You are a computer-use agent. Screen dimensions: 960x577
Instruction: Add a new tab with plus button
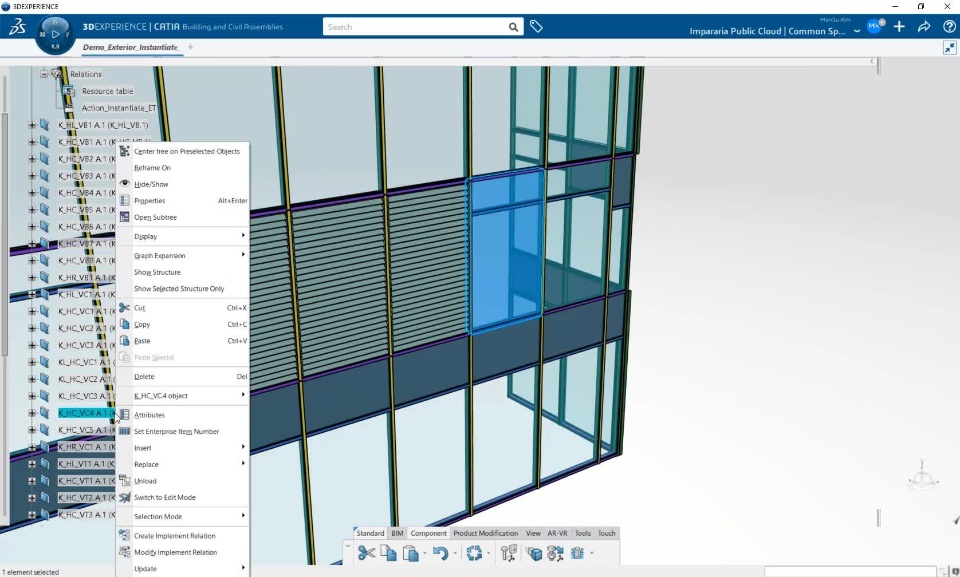click(190, 47)
